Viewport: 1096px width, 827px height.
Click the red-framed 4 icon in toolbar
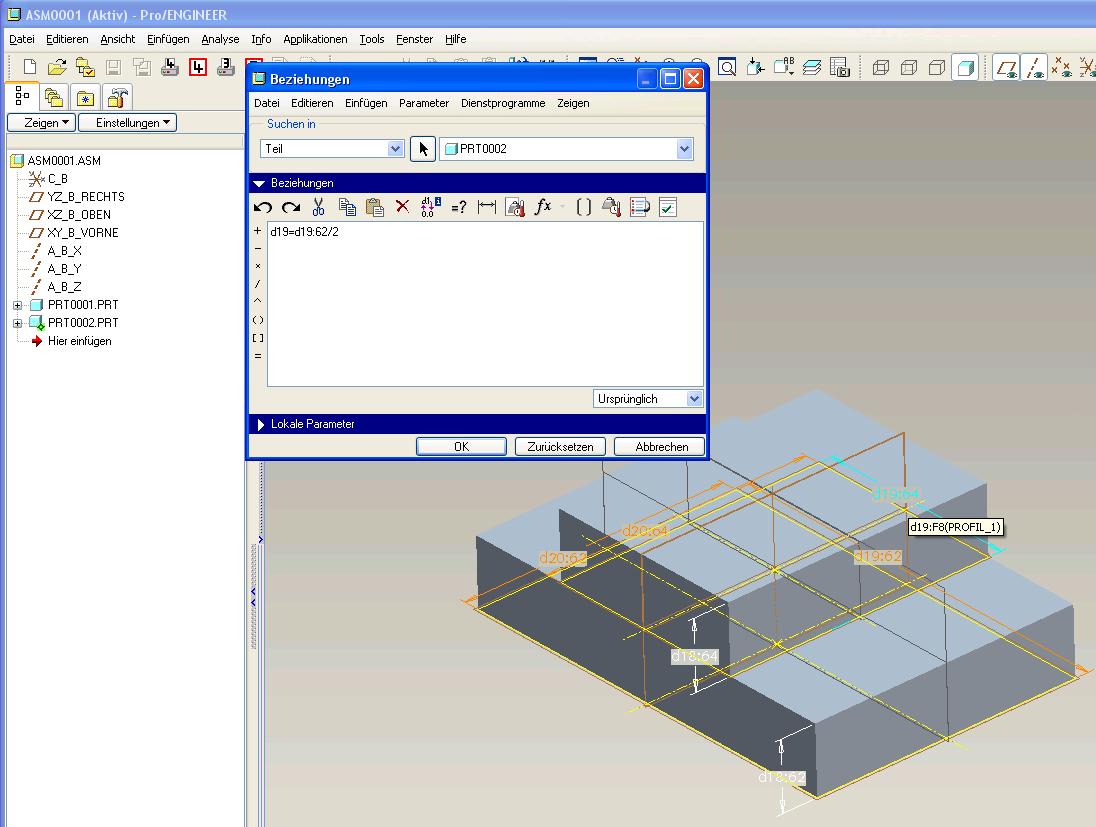[x=198, y=68]
